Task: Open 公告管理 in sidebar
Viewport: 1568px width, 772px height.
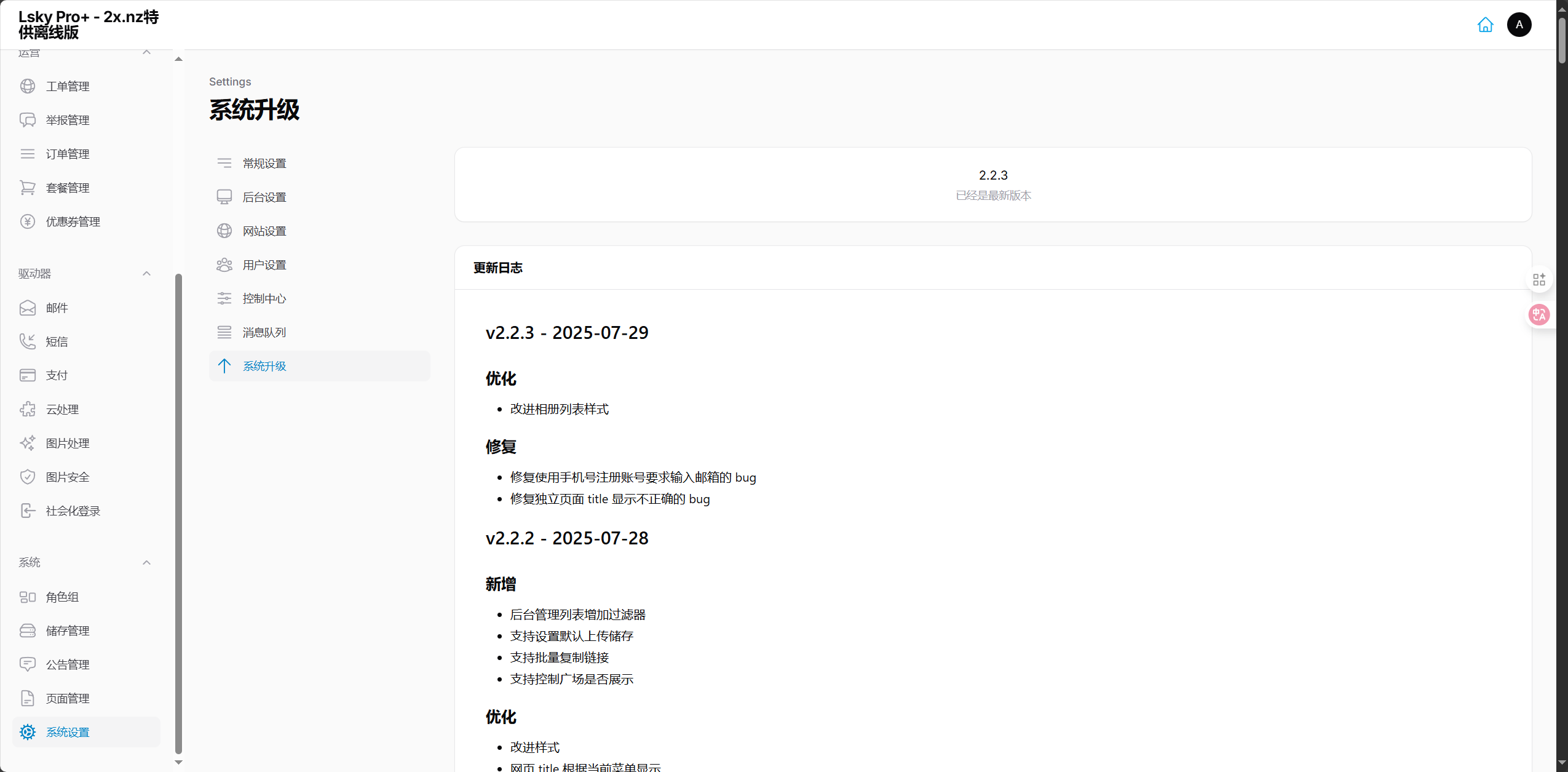Action: point(68,664)
